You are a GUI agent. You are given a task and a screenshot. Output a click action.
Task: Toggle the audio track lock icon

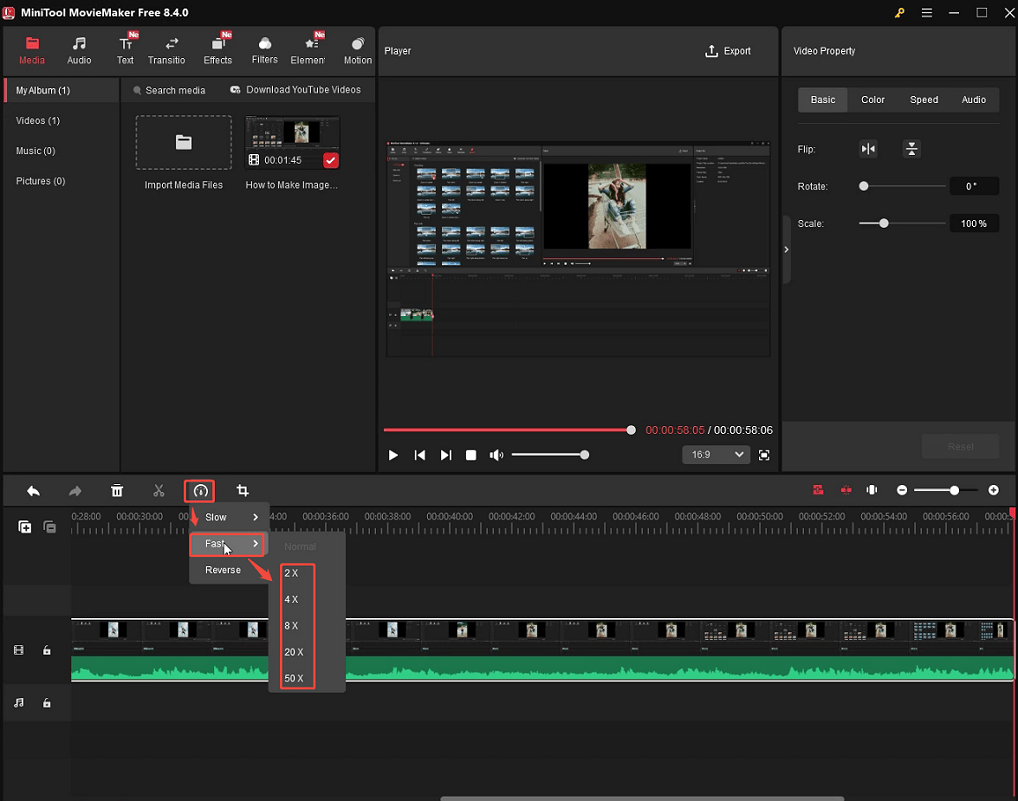click(x=46, y=703)
